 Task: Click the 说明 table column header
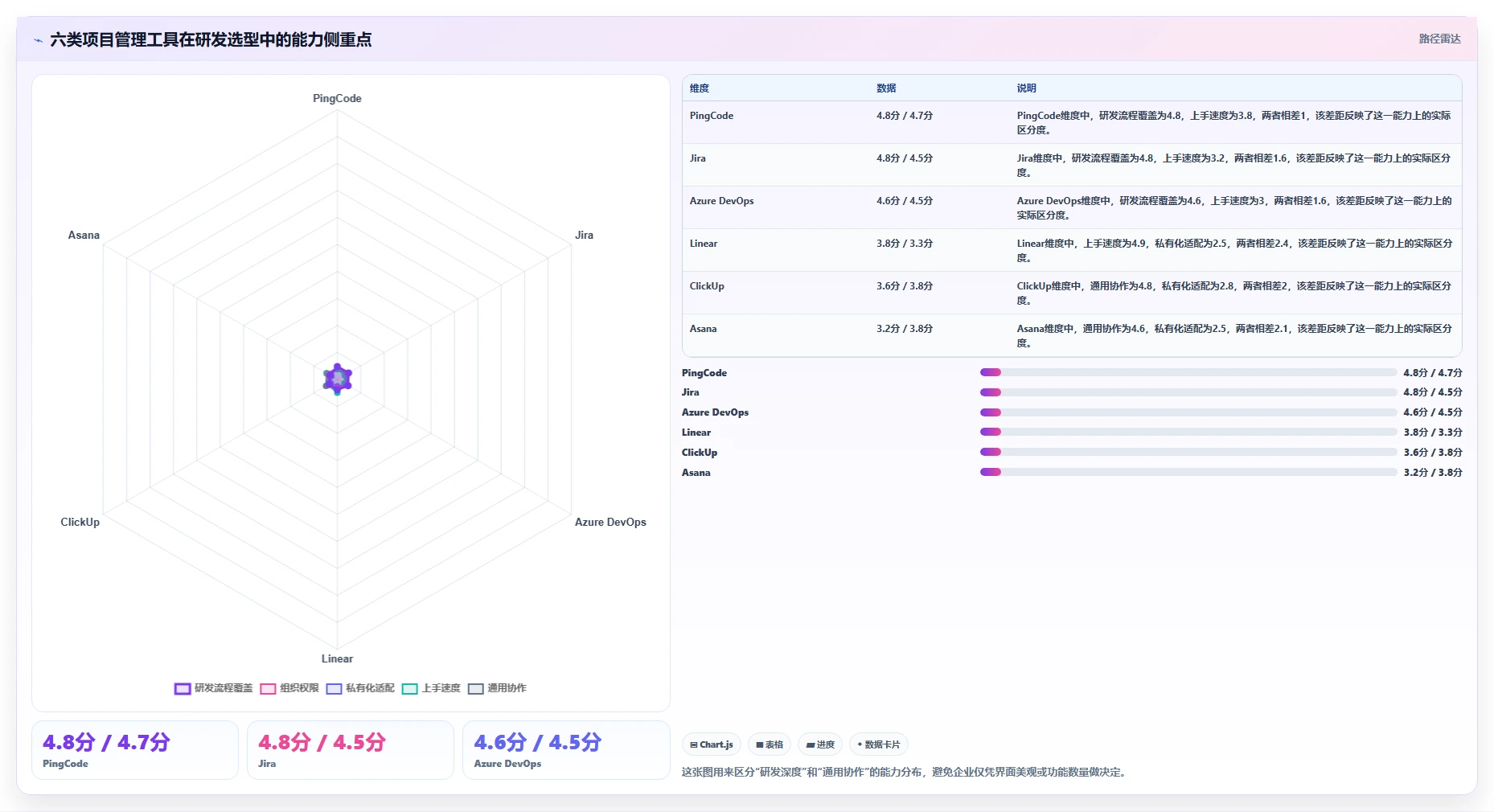click(1026, 88)
